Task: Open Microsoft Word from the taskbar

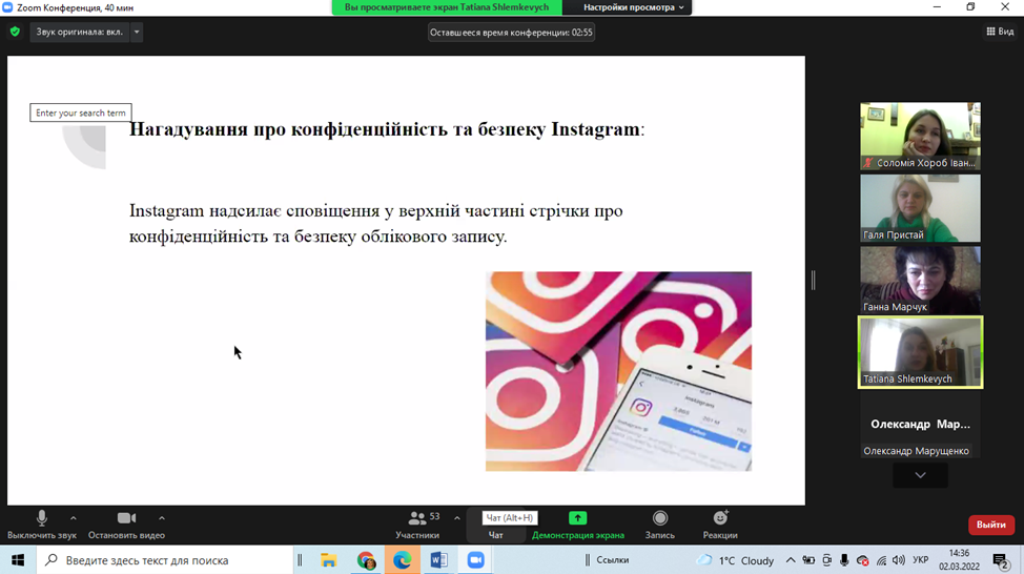Action: point(439,560)
